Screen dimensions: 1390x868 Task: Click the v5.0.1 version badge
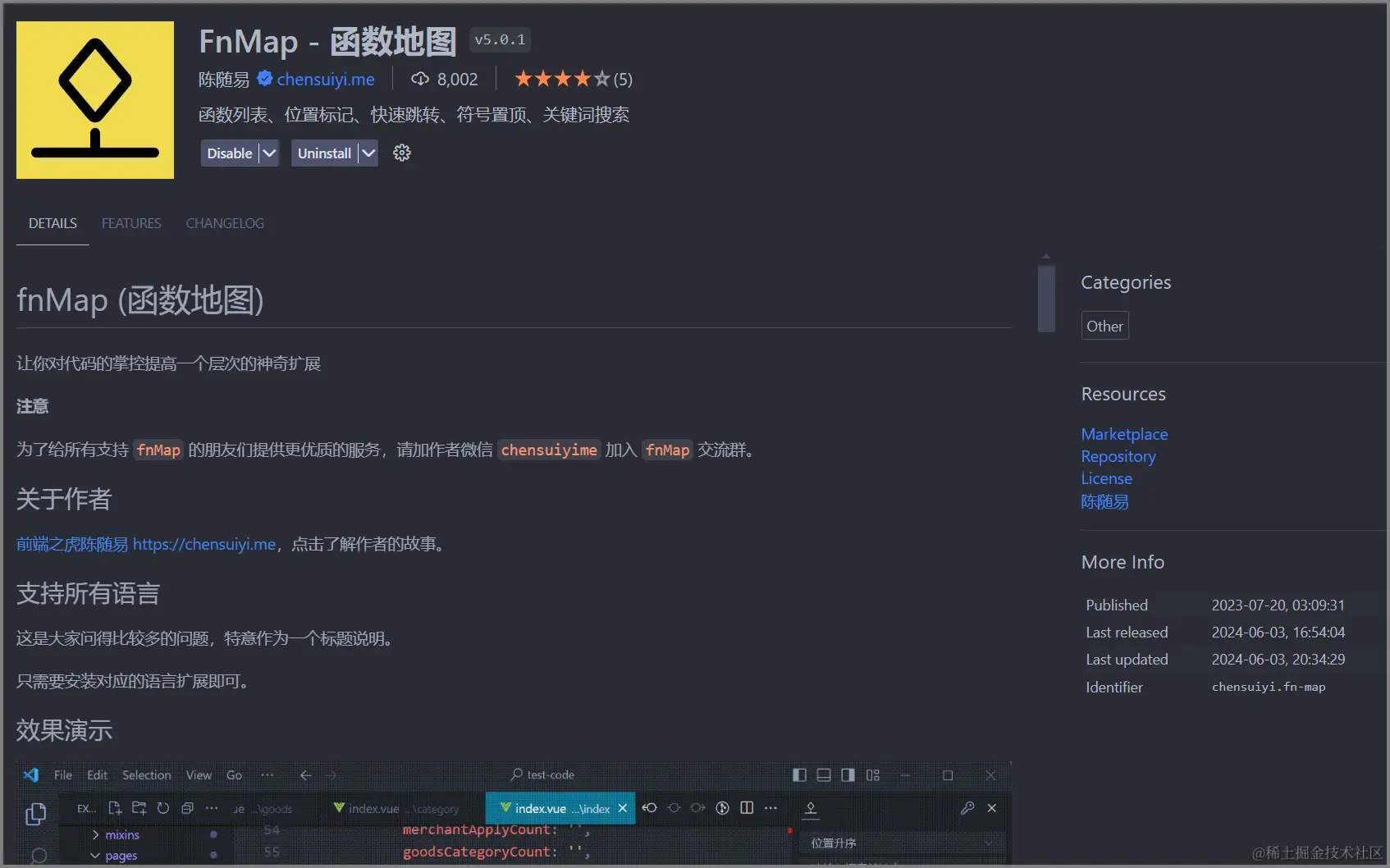click(500, 39)
